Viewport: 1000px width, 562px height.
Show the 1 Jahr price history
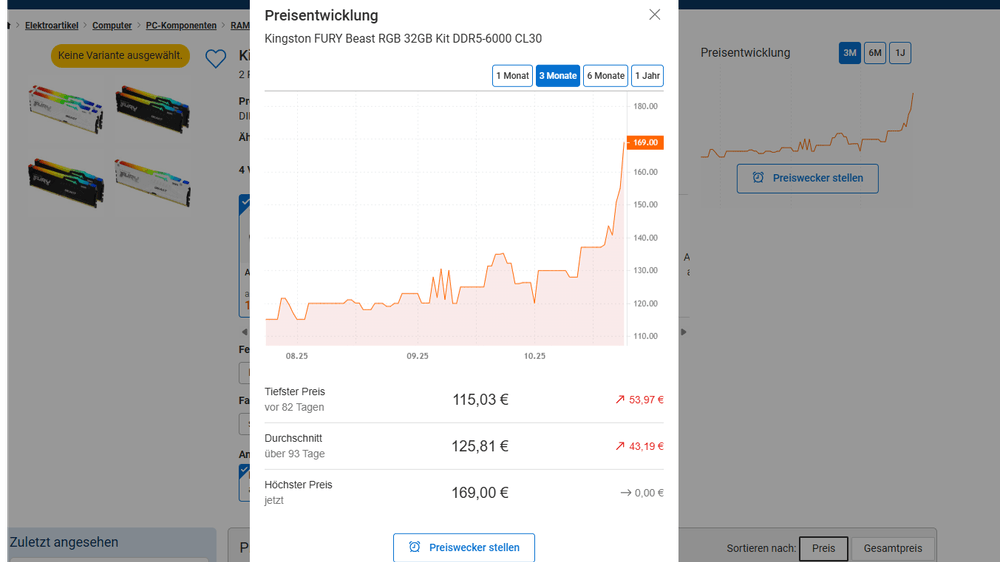click(648, 76)
